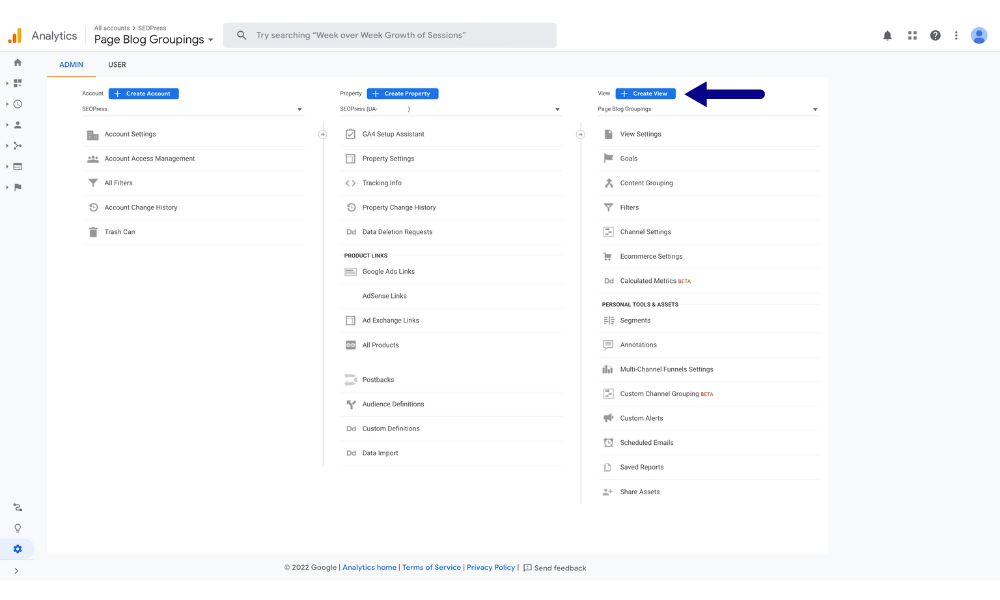
Task: Click Send feedback in footer
Action: [554, 568]
